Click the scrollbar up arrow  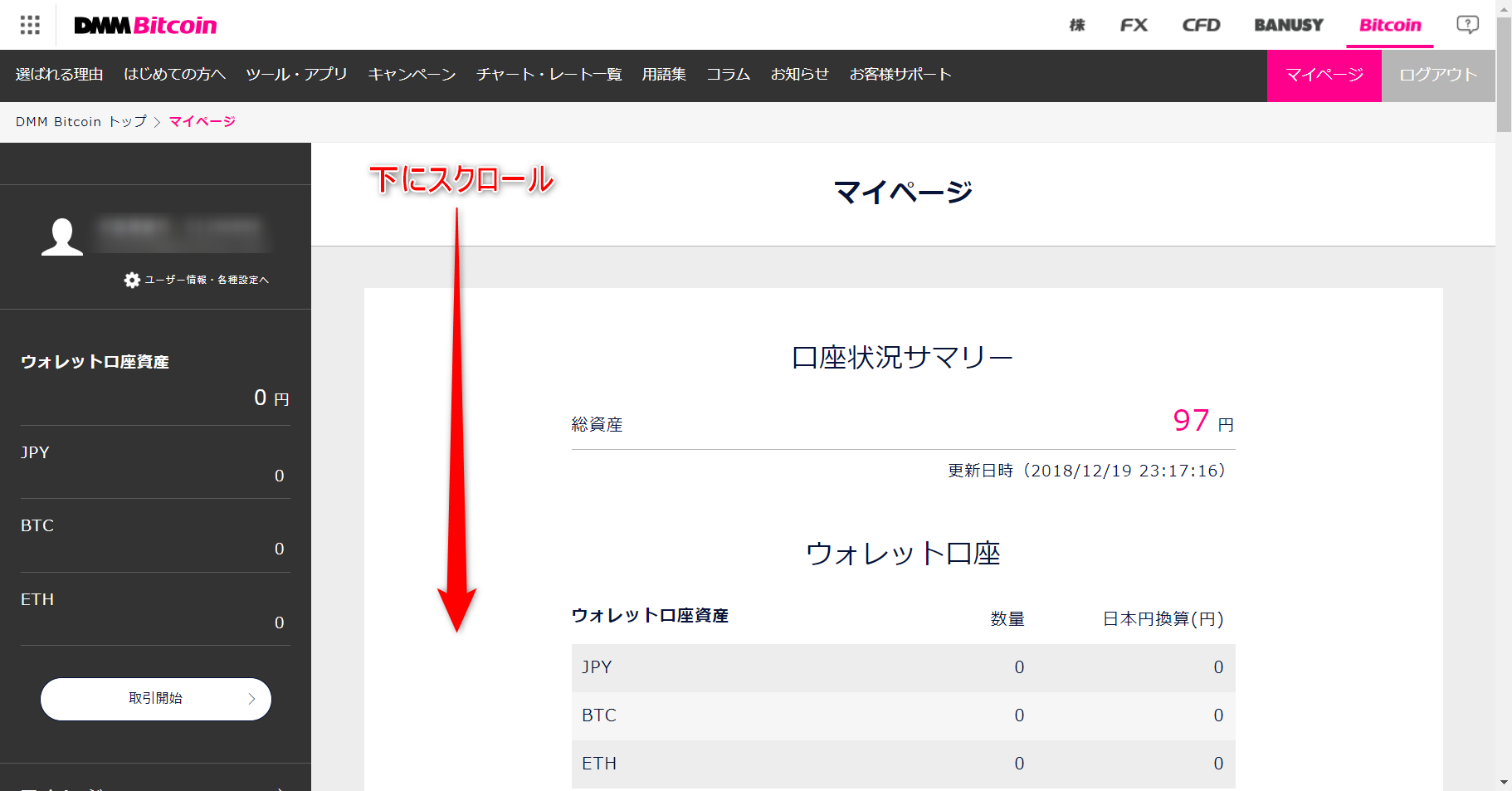1504,7
